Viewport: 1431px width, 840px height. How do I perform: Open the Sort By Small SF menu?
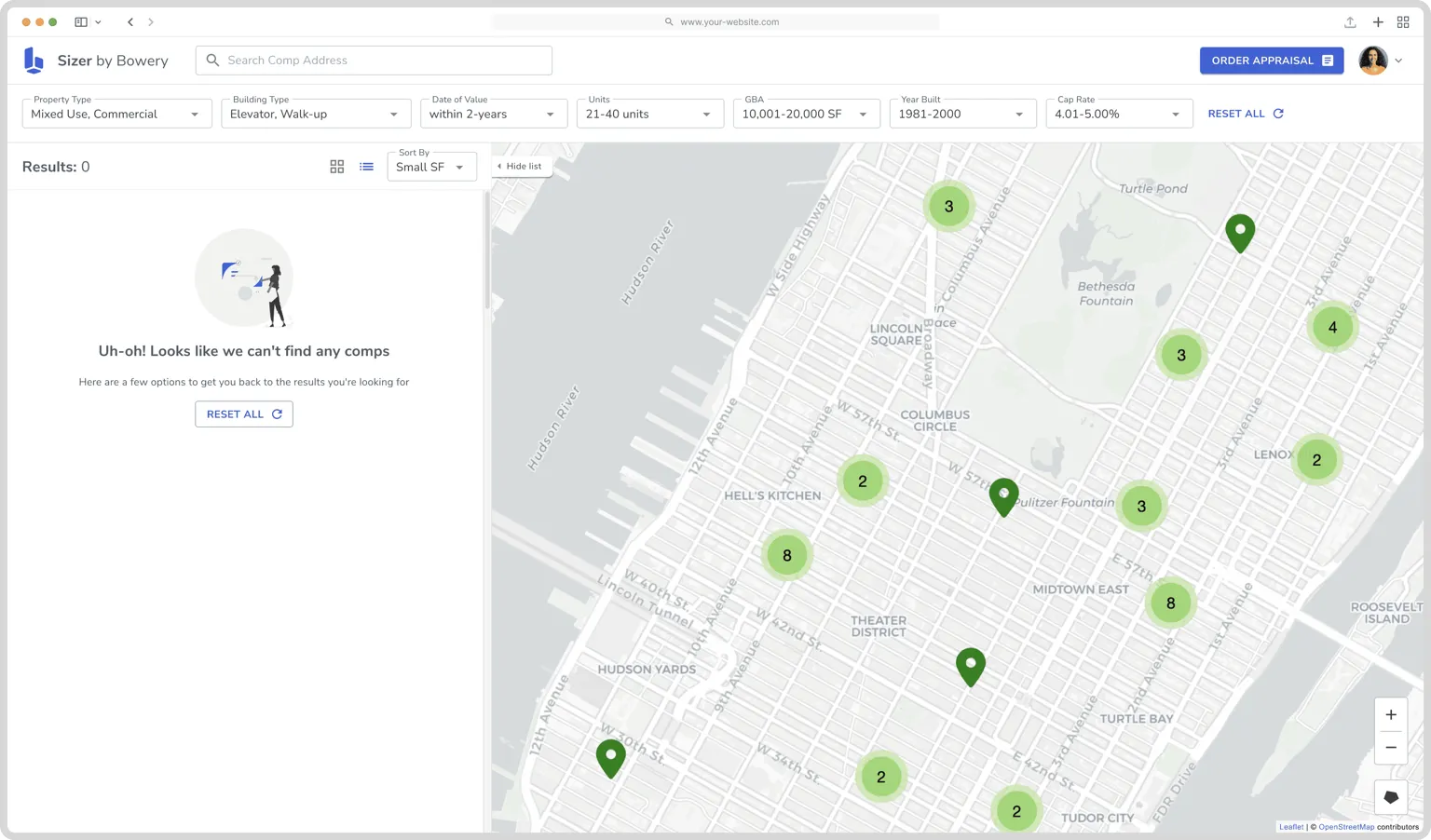point(432,167)
